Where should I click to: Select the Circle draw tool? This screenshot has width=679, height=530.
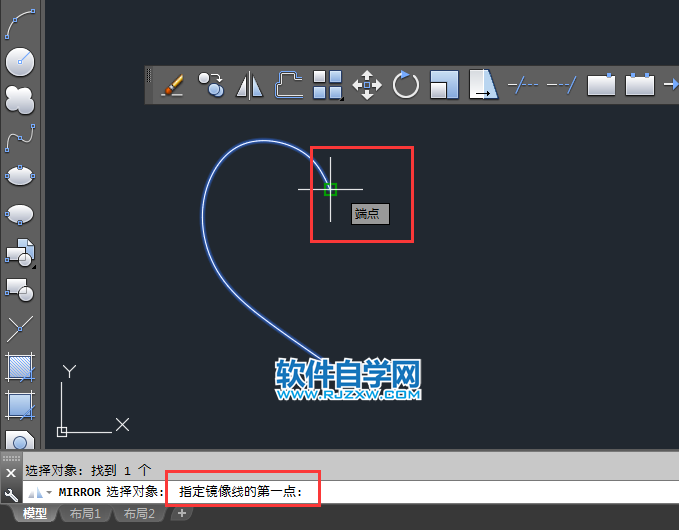pyautogui.click(x=20, y=62)
